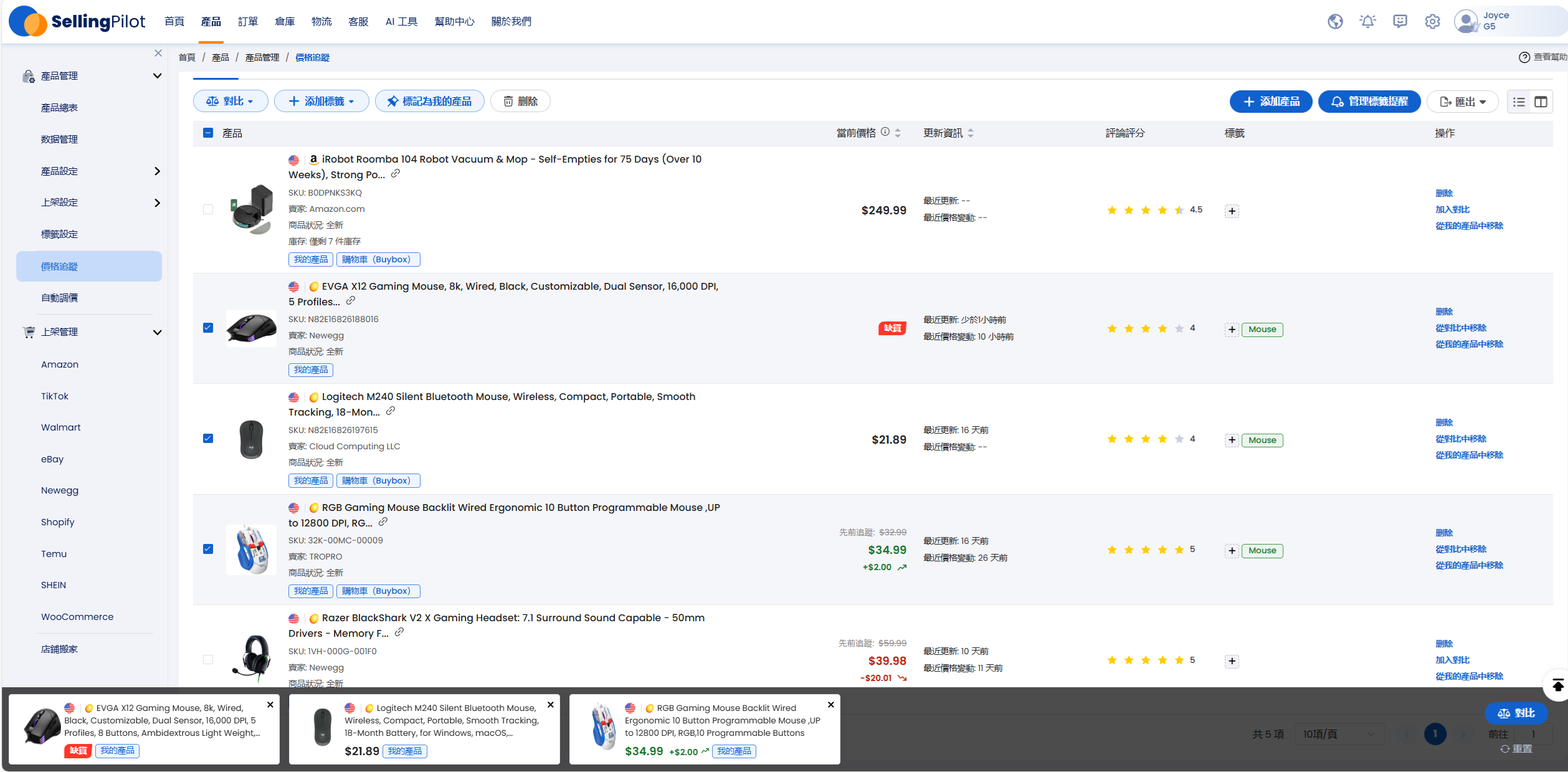Expand the 上架設定 submenu
Viewport: 1568px width, 772px height.
pos(157,203)
